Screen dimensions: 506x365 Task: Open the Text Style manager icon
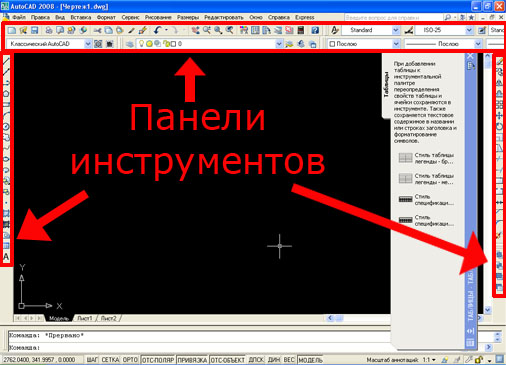tap(334, 30)
